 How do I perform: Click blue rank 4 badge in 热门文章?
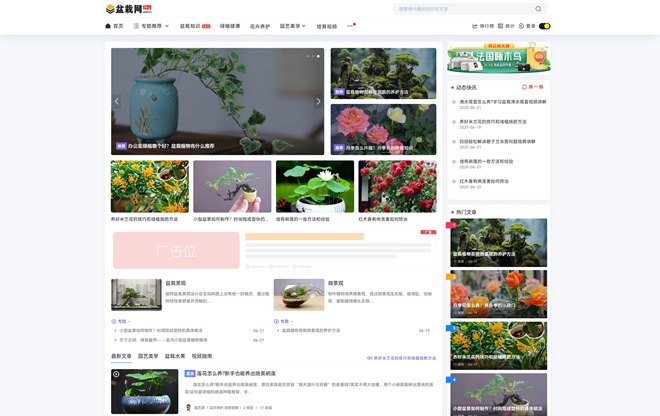coord(452,379)
